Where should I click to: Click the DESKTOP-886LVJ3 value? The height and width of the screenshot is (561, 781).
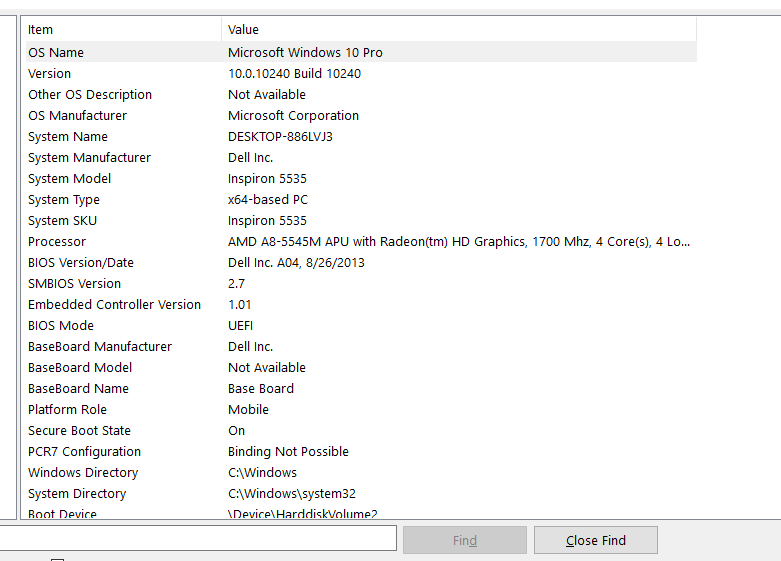click(280, 136)
